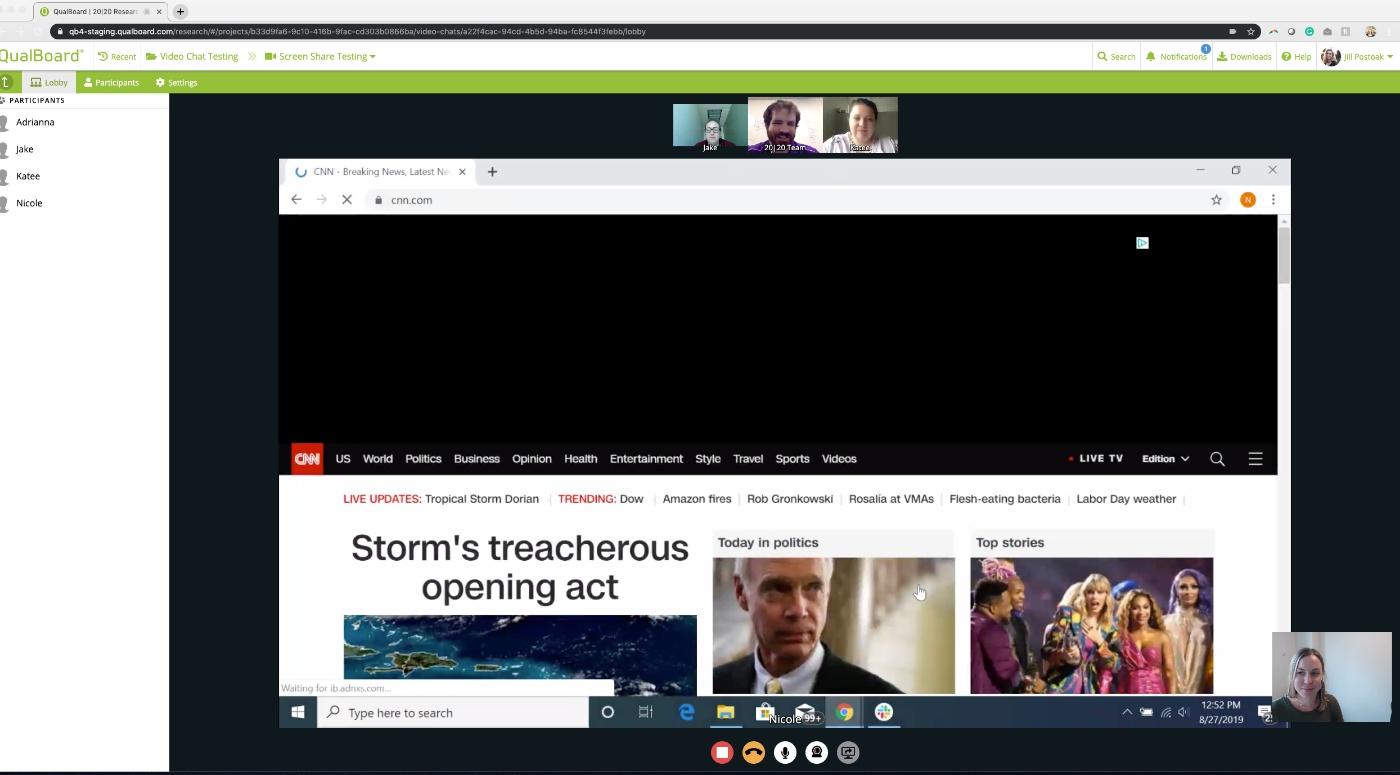Close the CNN tab in shared window
This screenshot has height=775, width=1400.
point(462,171)
